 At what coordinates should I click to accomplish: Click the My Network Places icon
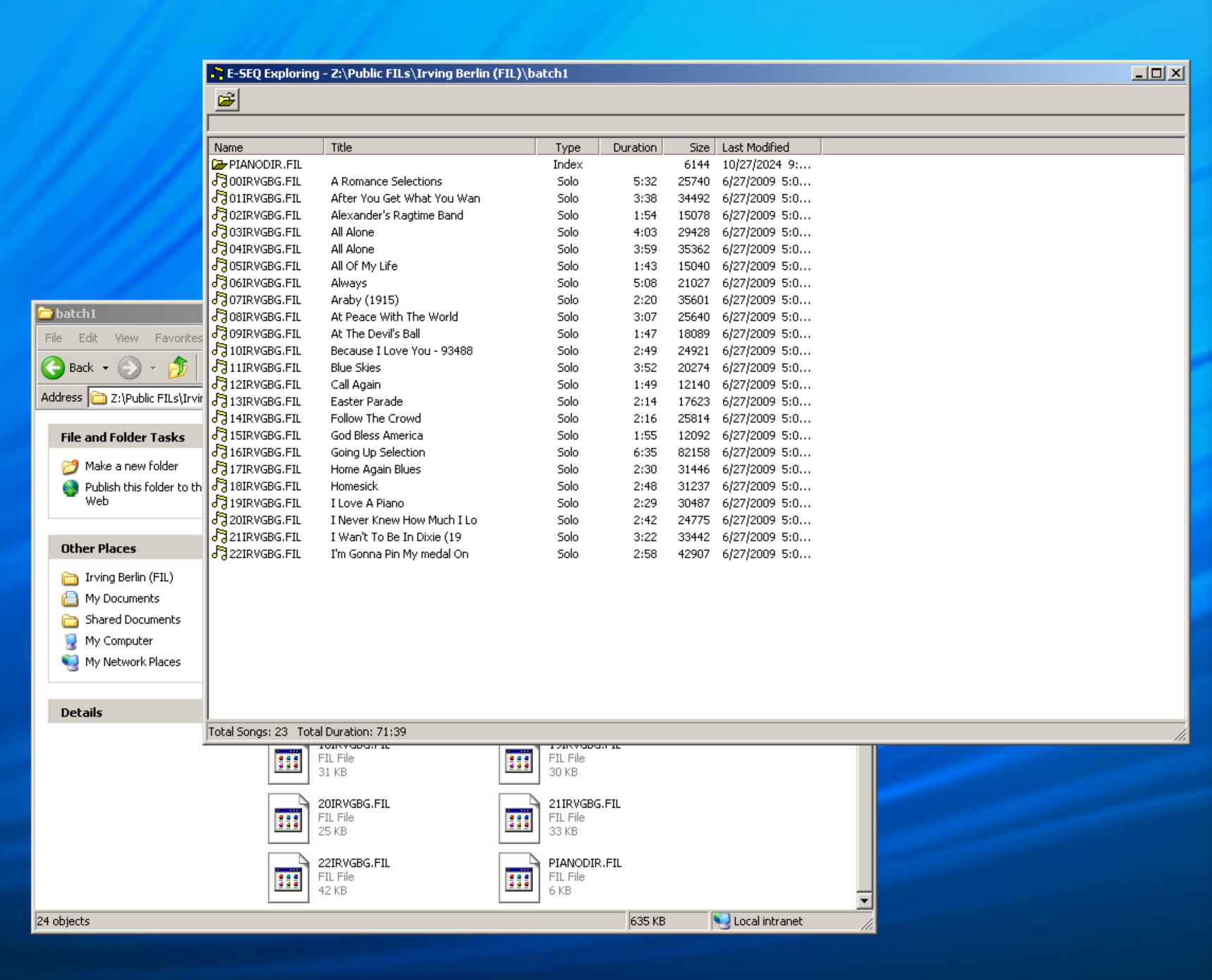pyautogui.click(x=70, y=663)
